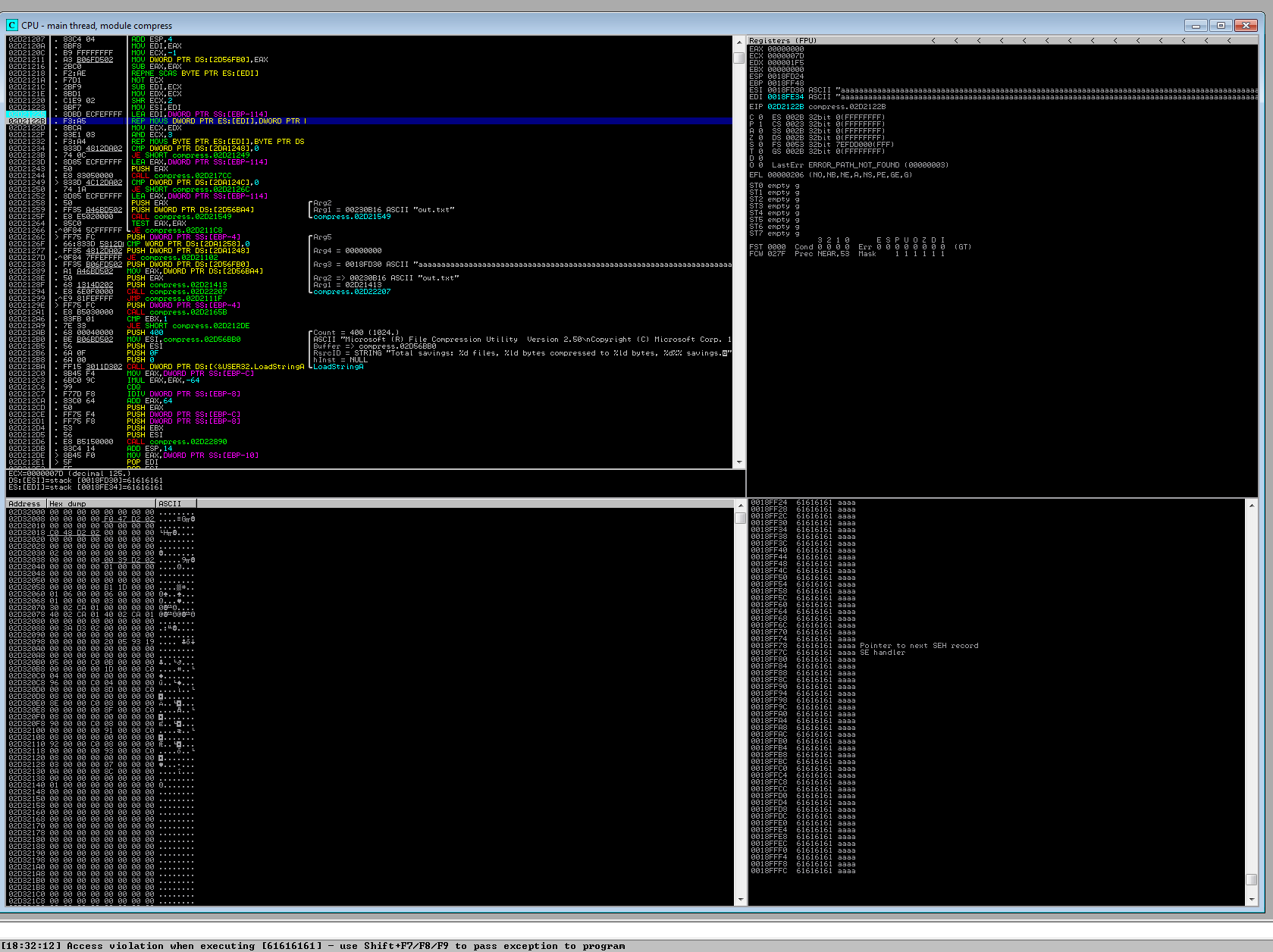Image resolution: width=1273 pixels, height=952 pixels.
Task: Click the ESI register value 0018FD30
Action: point(785,89)
